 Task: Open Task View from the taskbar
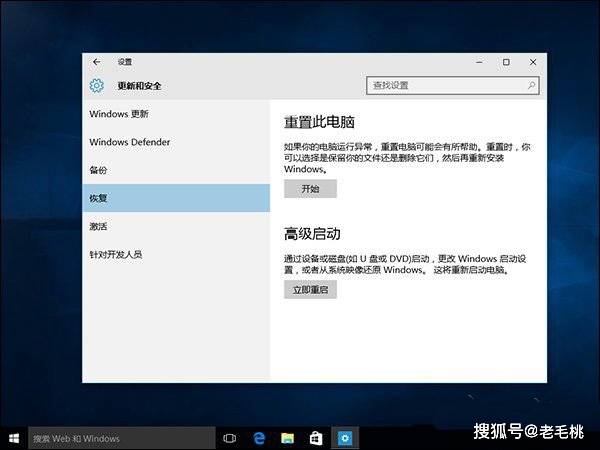click(230, 438)
